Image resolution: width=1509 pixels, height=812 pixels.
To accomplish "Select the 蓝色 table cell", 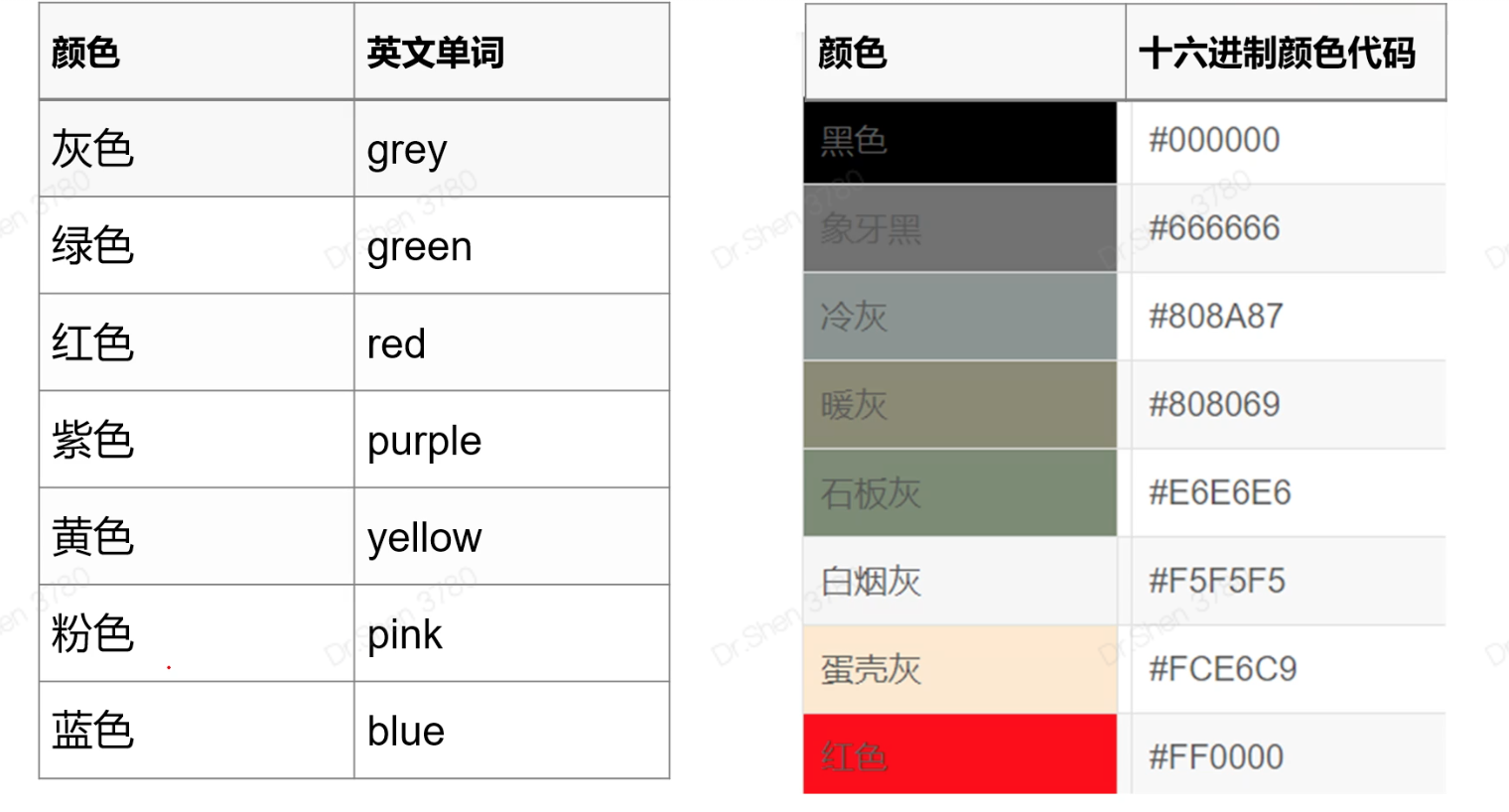I will tap(197, 731).
